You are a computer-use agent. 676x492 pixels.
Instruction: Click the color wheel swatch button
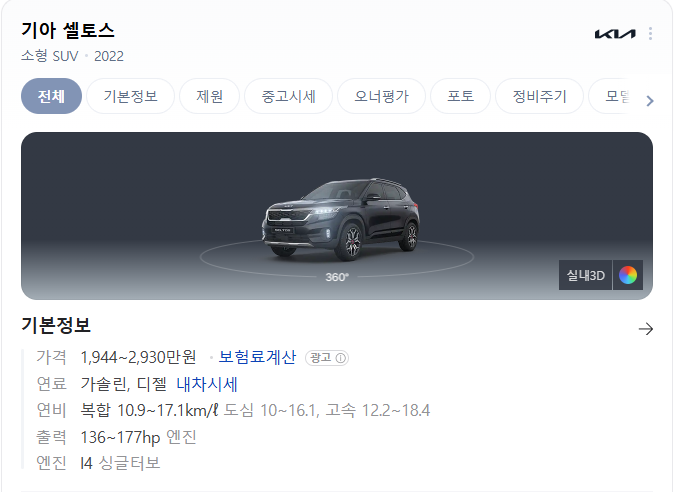pos(628,275)
